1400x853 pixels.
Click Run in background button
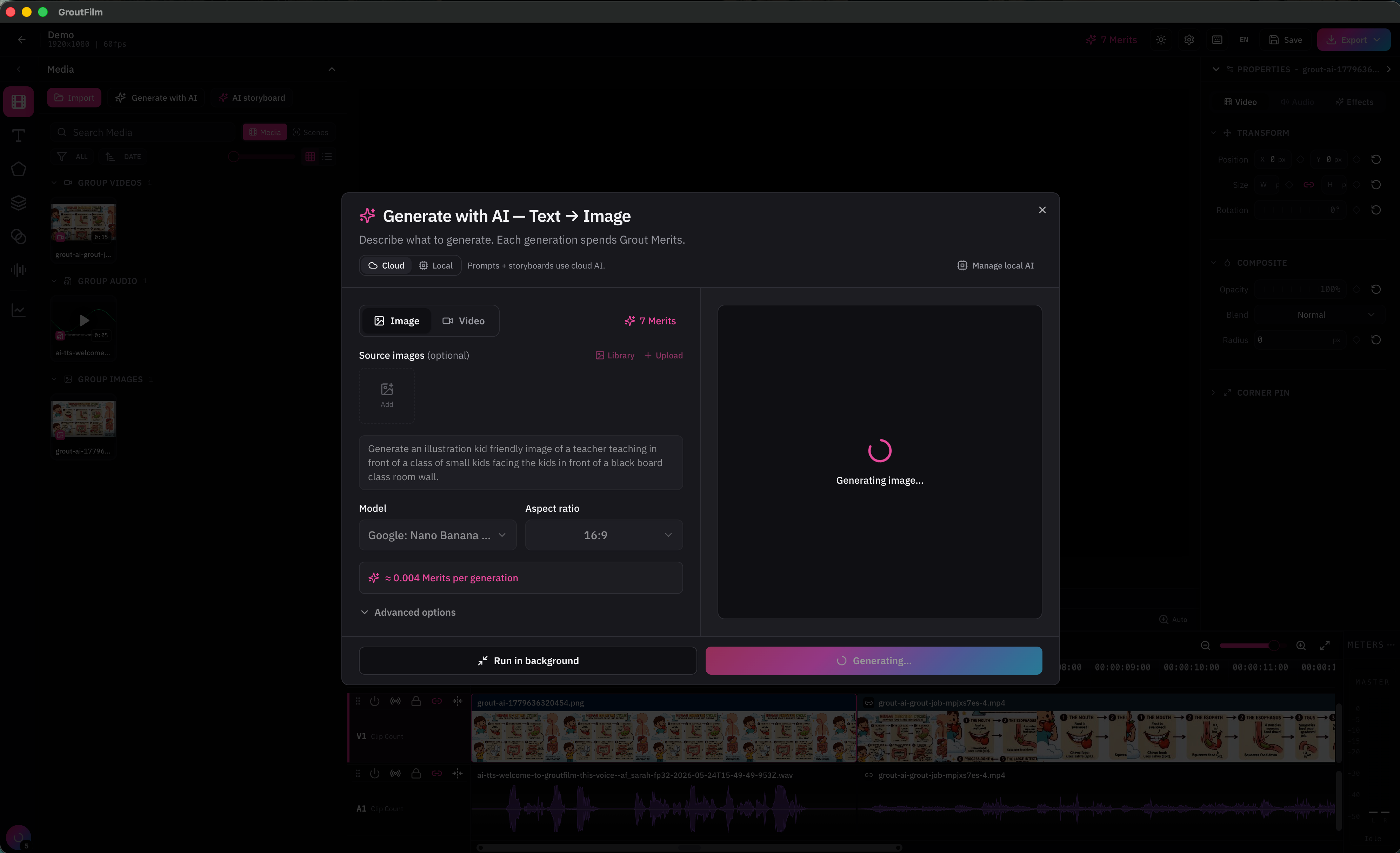(x=528, y=660)
